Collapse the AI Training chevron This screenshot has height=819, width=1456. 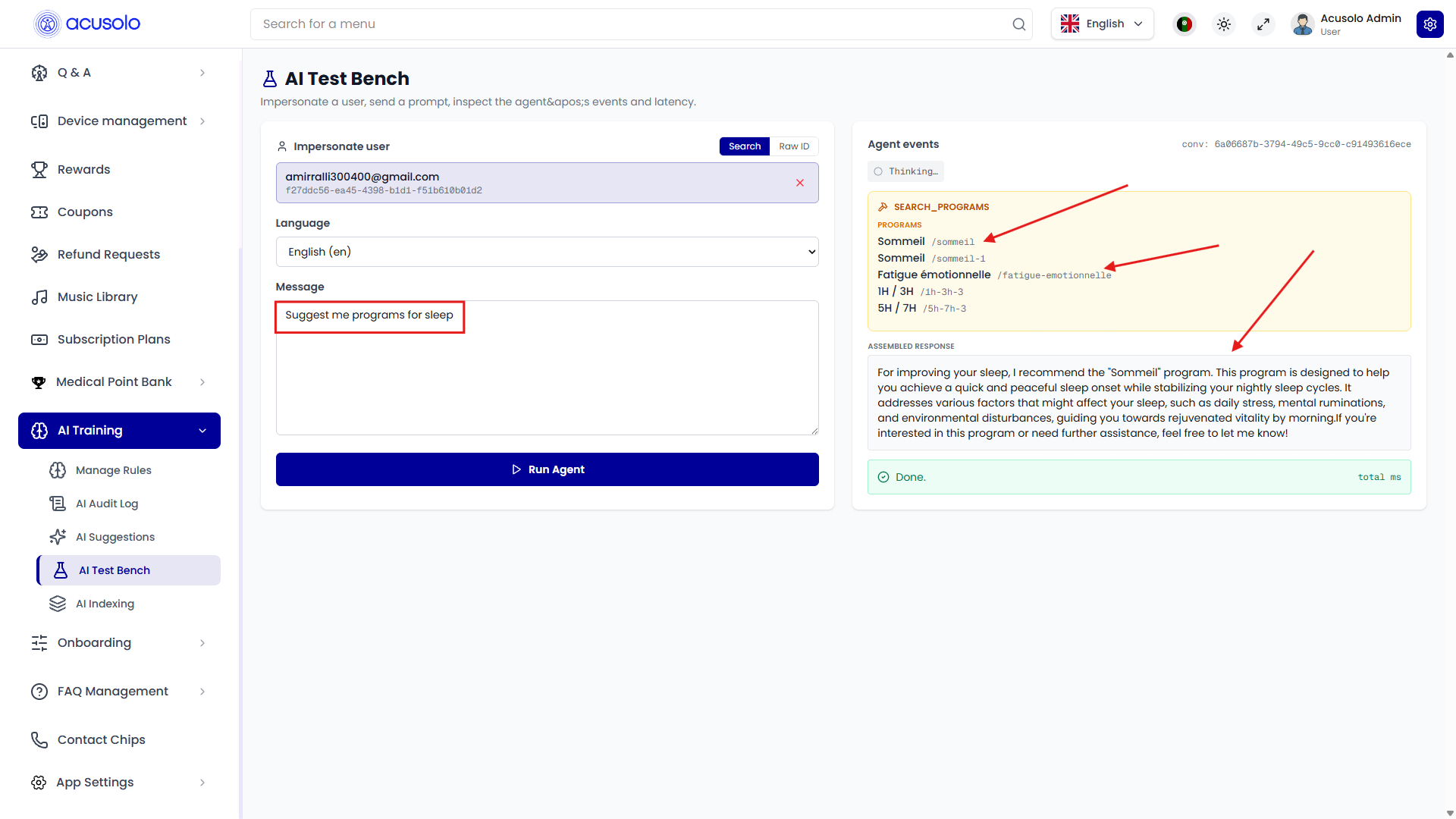point(202,431)
